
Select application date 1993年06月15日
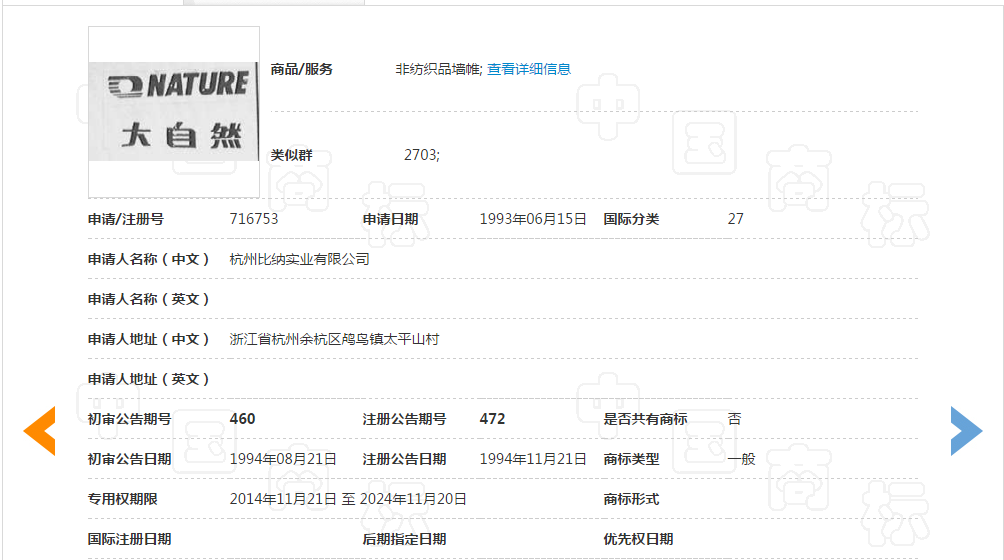pyautogui.click(x=533, y=219)
